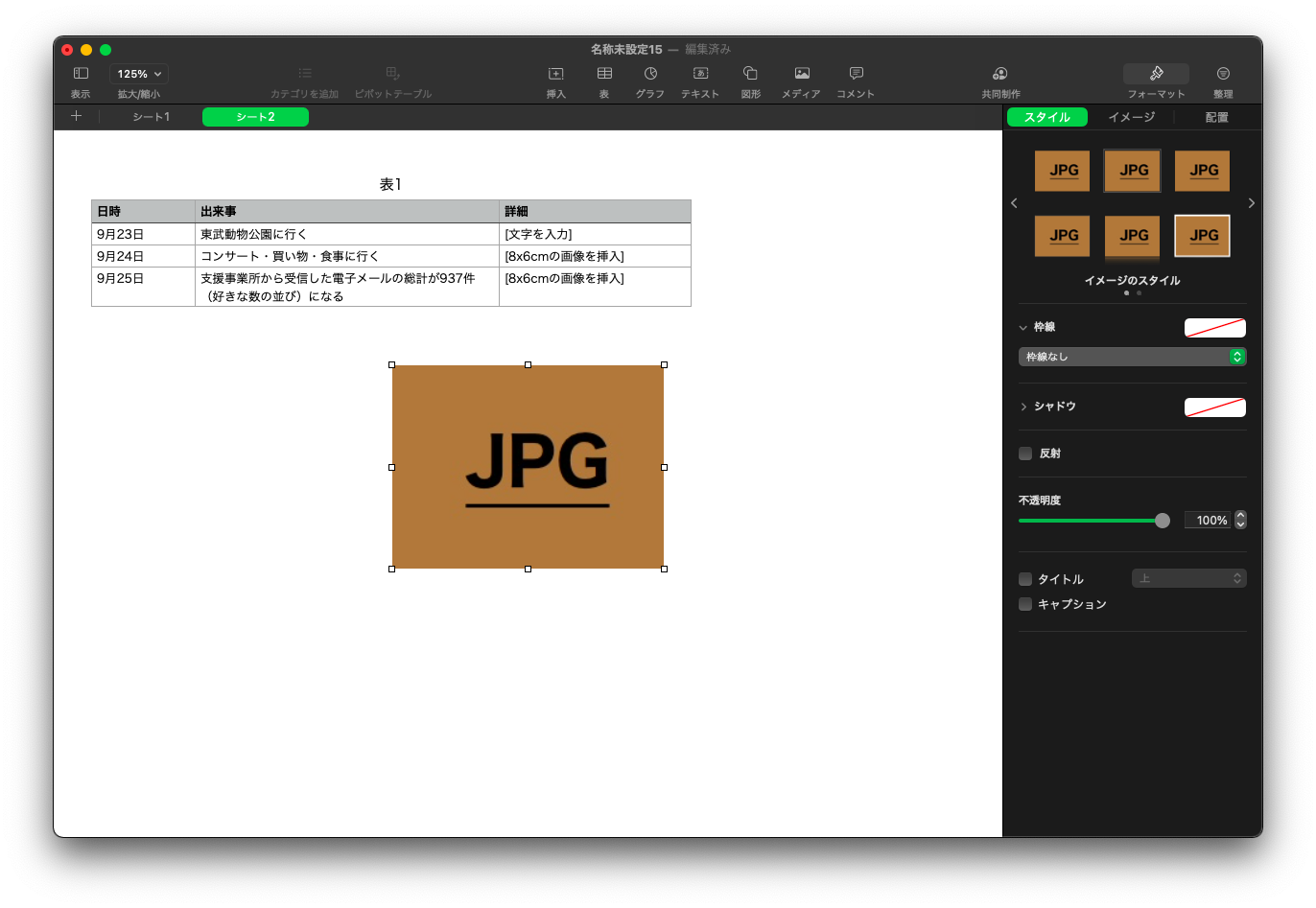The height and width of the screenshot is (908, 1316).
Task: Click the コメント (Comment) toolbar icon
Action: 856,74
